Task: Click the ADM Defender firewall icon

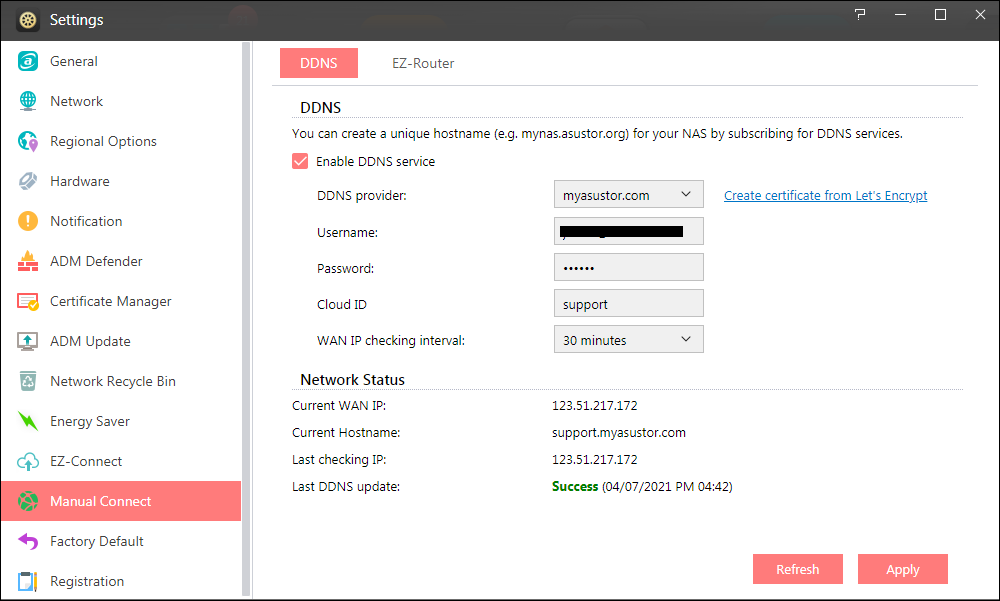Action: point(27,261)
